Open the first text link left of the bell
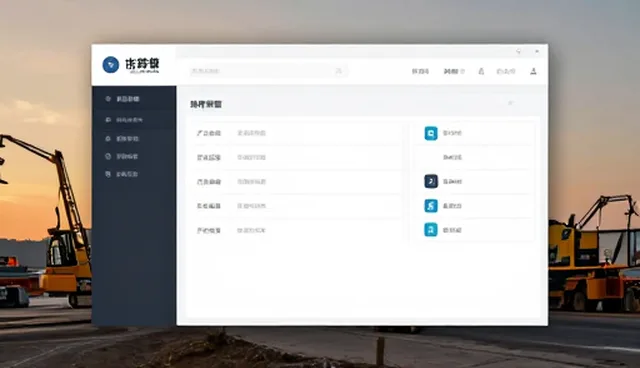The image size is (640, 368). tap(420, 71)
